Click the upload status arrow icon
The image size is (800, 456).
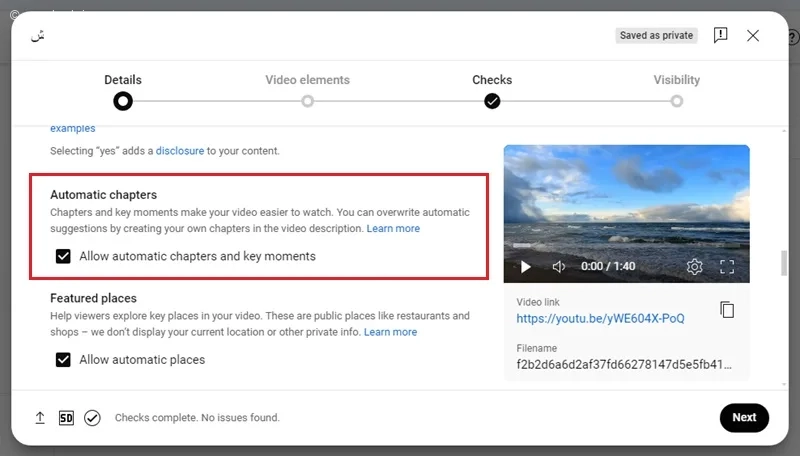(x=40, y=418)
